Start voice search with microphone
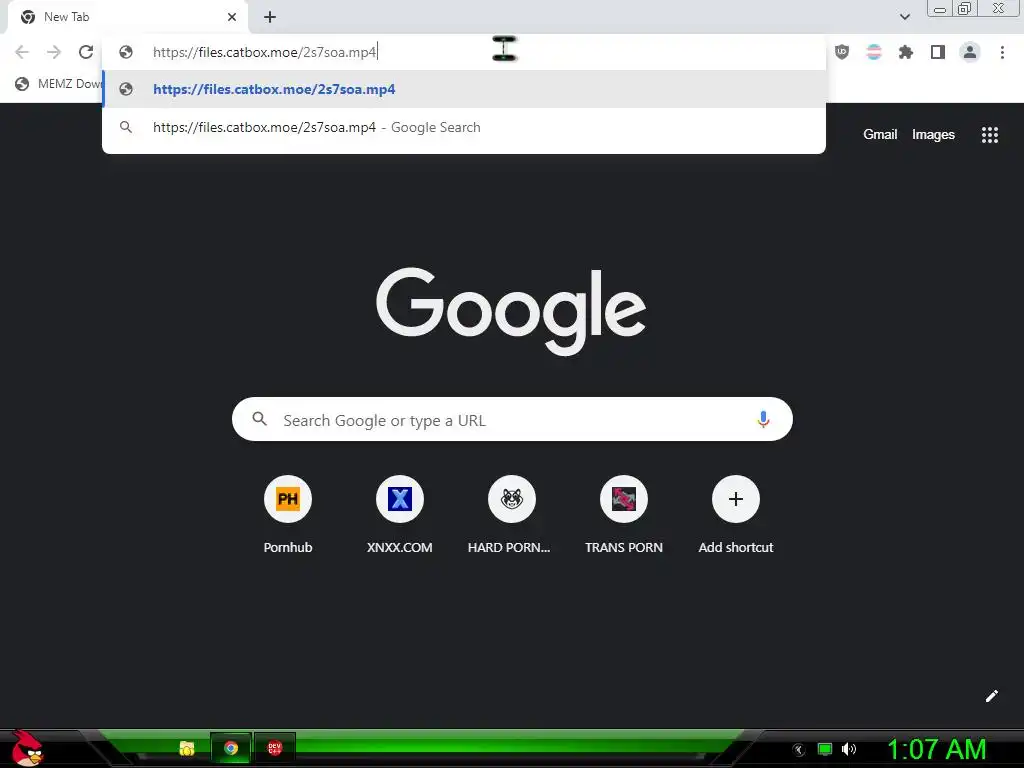Image resolution: width=1024 pixels, height=768 pixels. click(x=763, y=419)
